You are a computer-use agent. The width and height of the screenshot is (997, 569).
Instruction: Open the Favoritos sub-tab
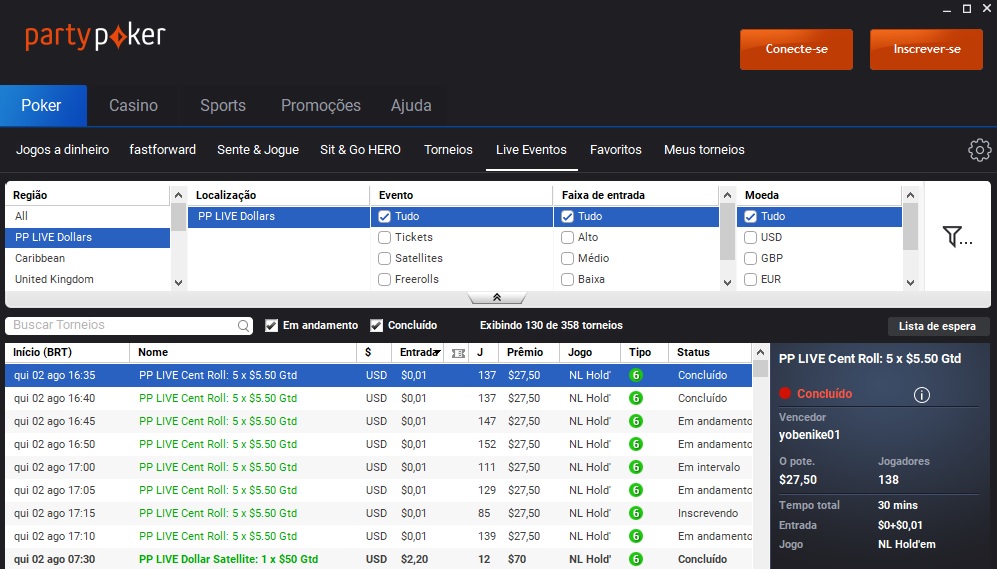point(615,150)
